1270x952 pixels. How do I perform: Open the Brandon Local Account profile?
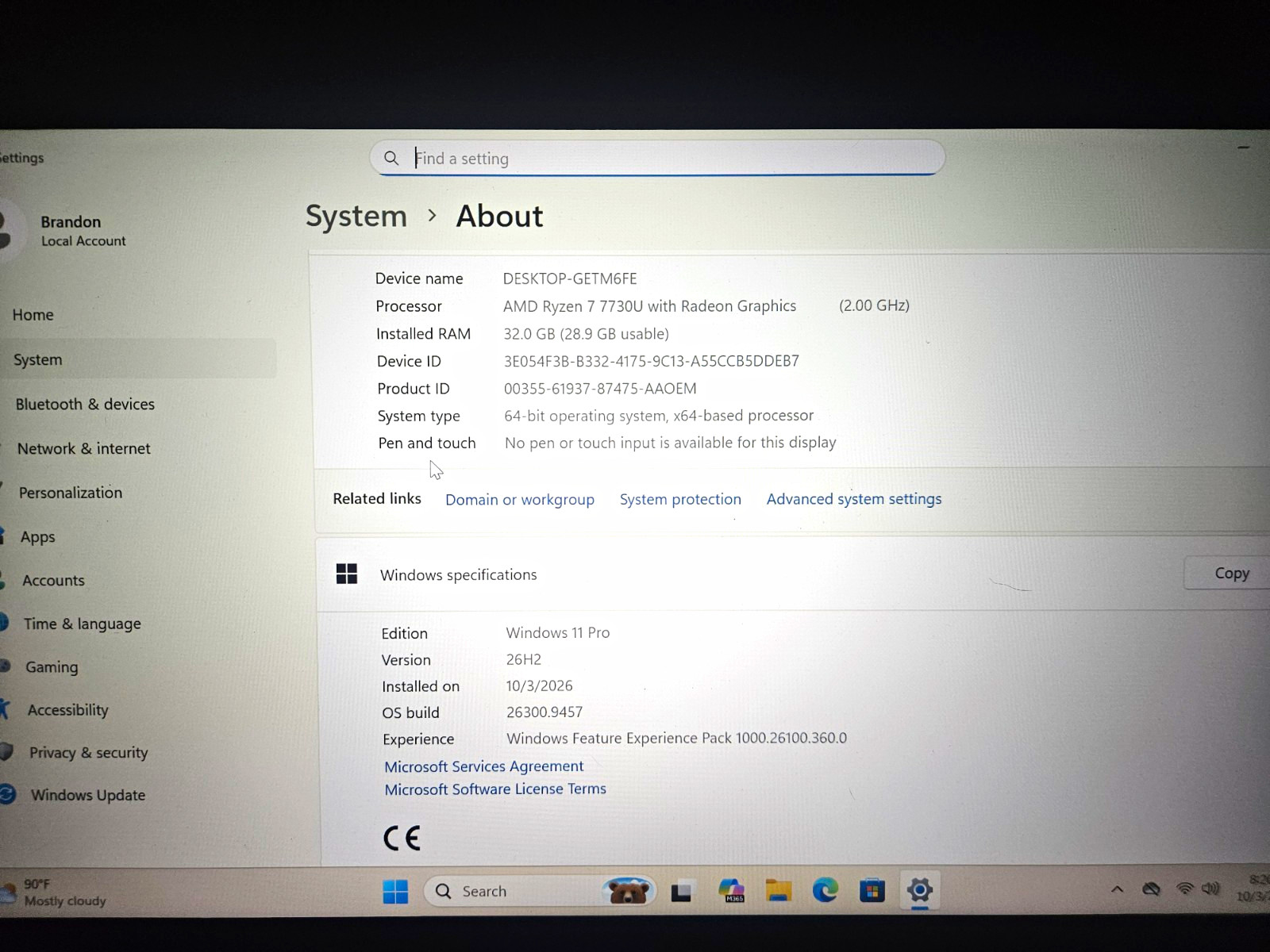click(x=63, y=230)
